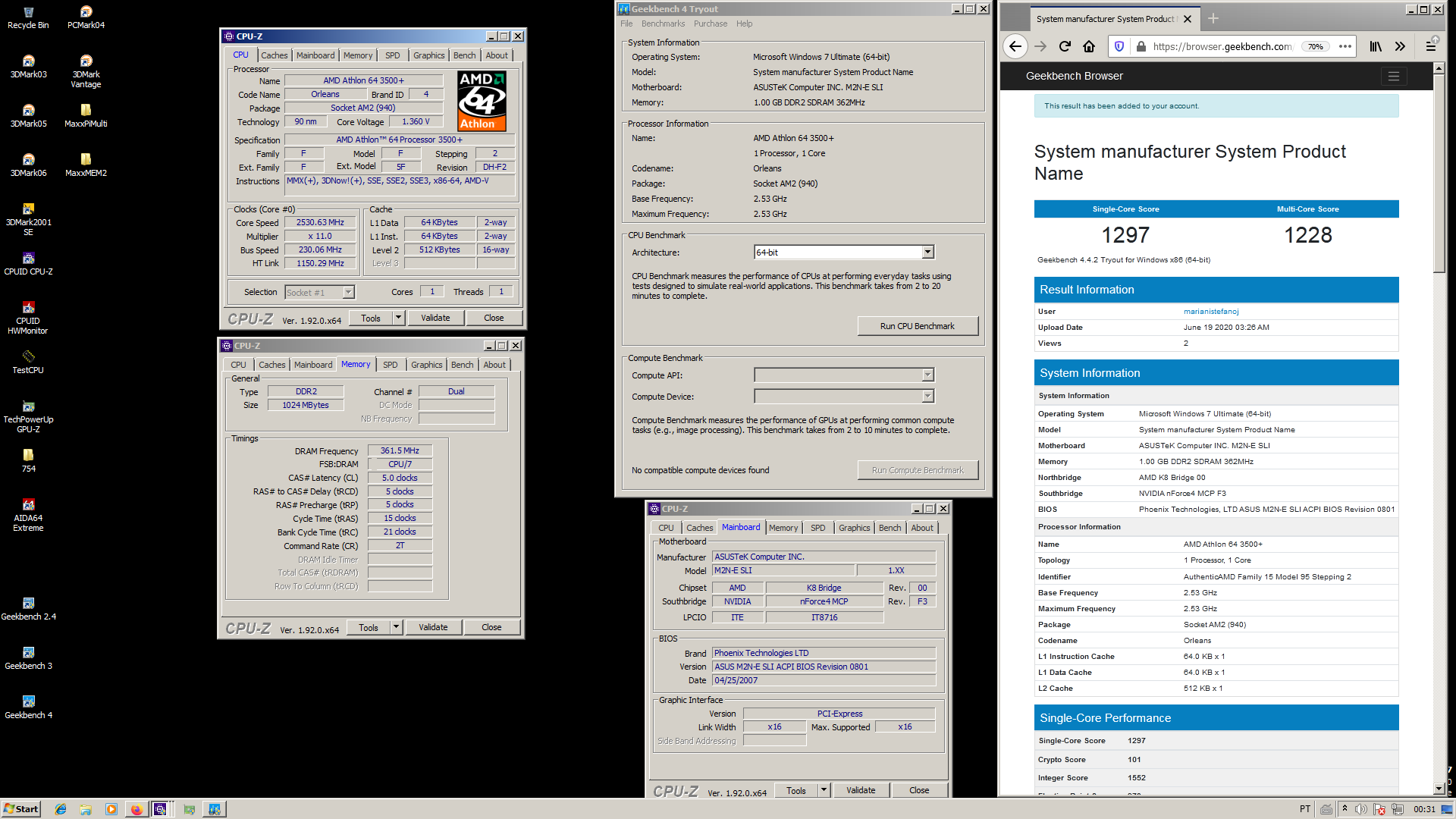This screenshot has width=1456, height=819.
Task: Switch to Bench tab in top CPU-Z window
Action: pyautogui.click(x=465, y=55)
